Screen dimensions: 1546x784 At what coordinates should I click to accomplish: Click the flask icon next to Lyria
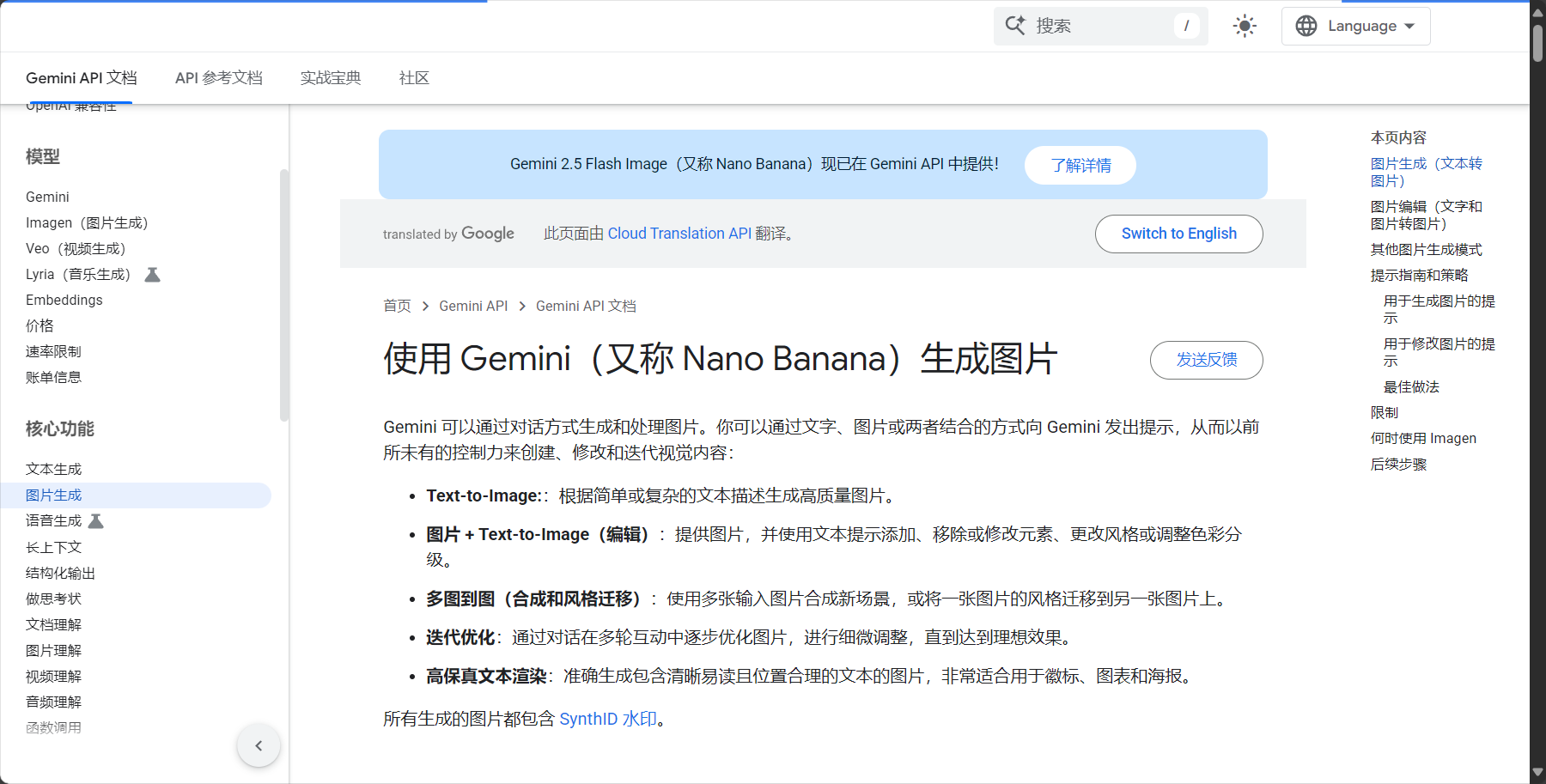tap(153, 274)
